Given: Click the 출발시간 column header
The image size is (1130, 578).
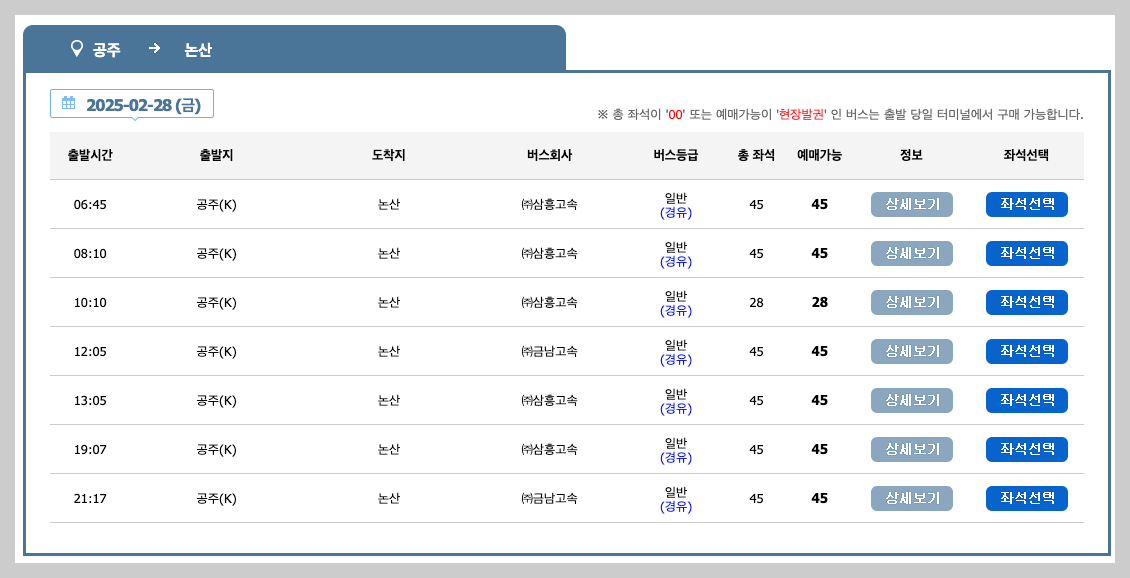Looking at the screenshot, I should (x=90, y=155).
